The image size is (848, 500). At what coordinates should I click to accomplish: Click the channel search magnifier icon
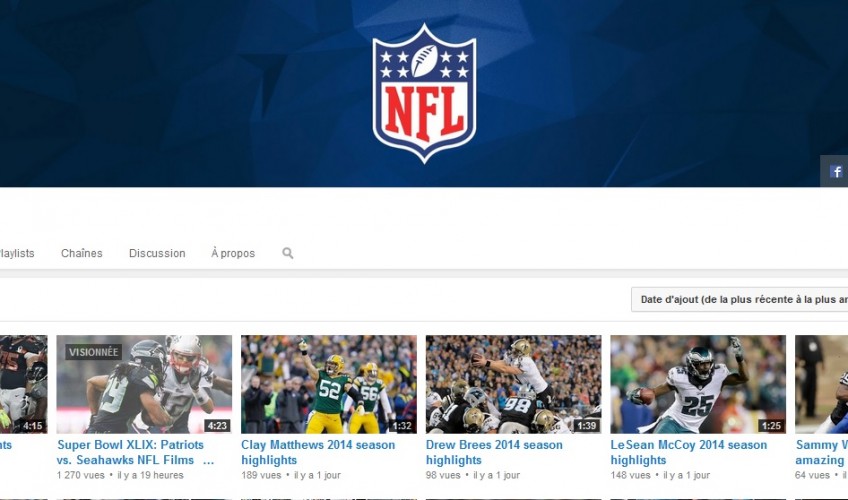[288, 253]
